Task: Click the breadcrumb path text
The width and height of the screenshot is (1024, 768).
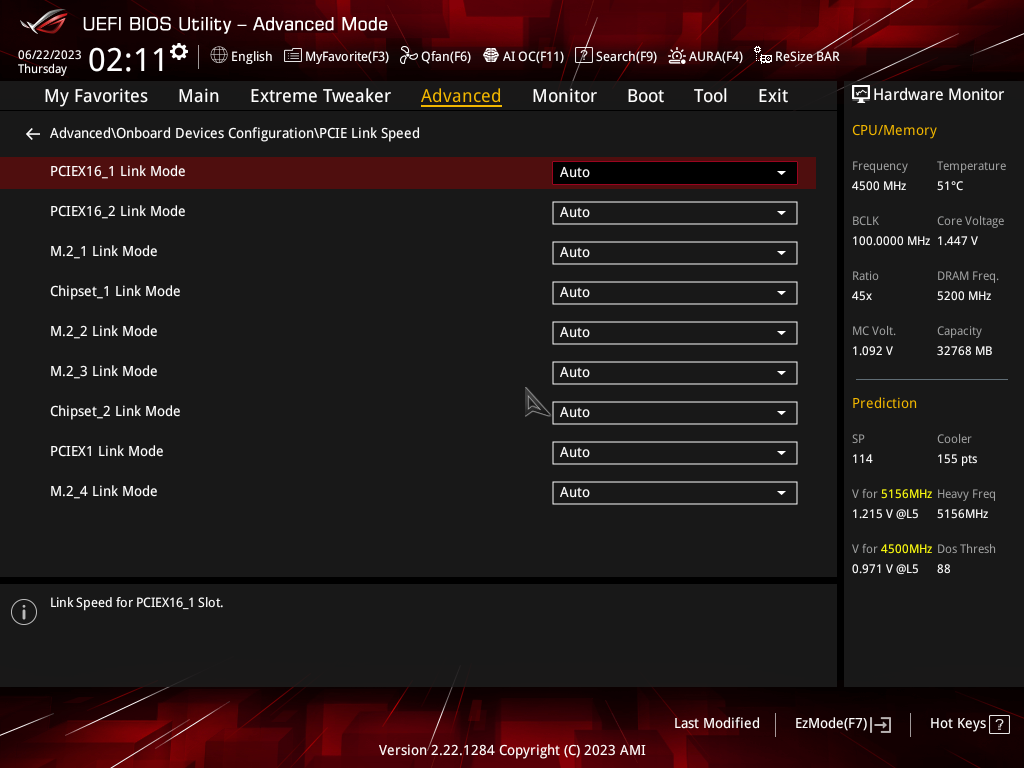Action: (234, 133)
